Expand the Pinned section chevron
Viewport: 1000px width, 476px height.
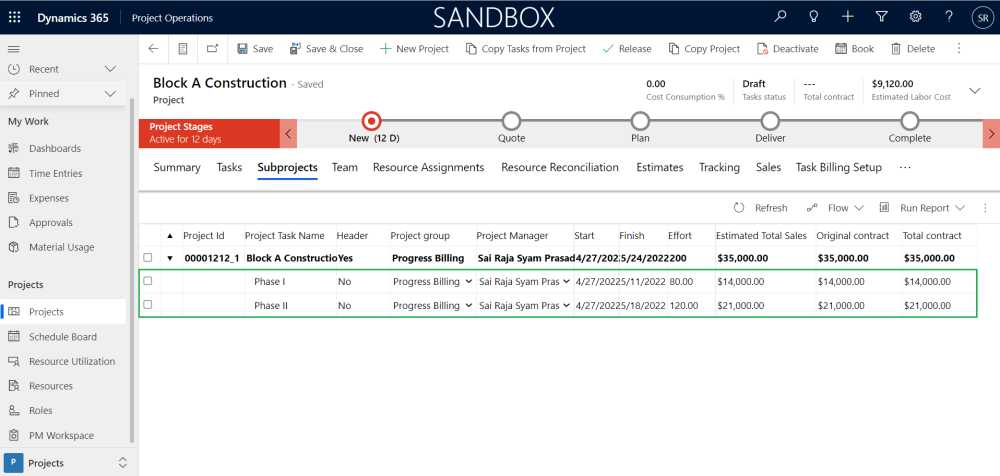pyautogui.click(x=110, y=94)
